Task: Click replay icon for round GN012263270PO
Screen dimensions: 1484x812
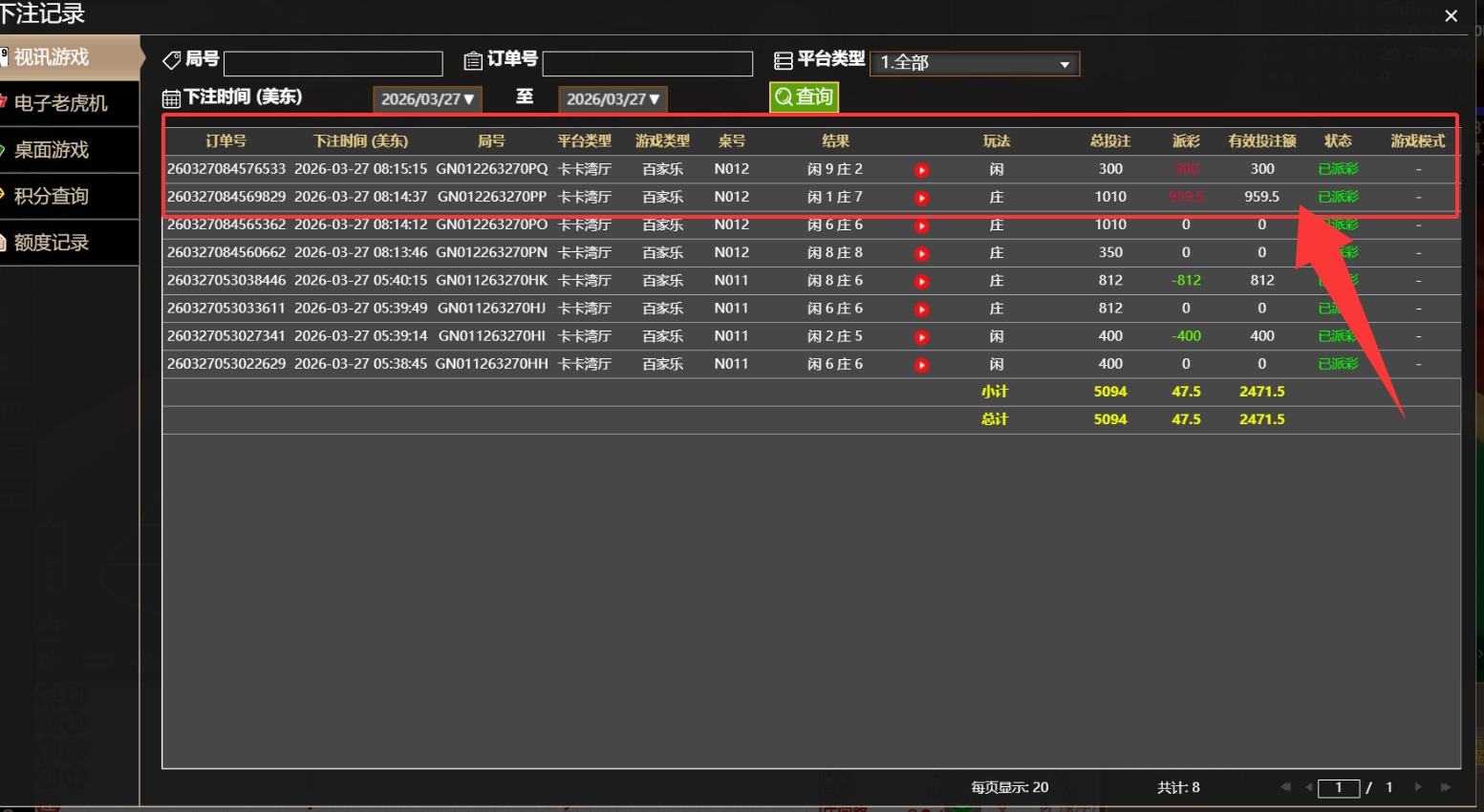Action: pos(921,226)
